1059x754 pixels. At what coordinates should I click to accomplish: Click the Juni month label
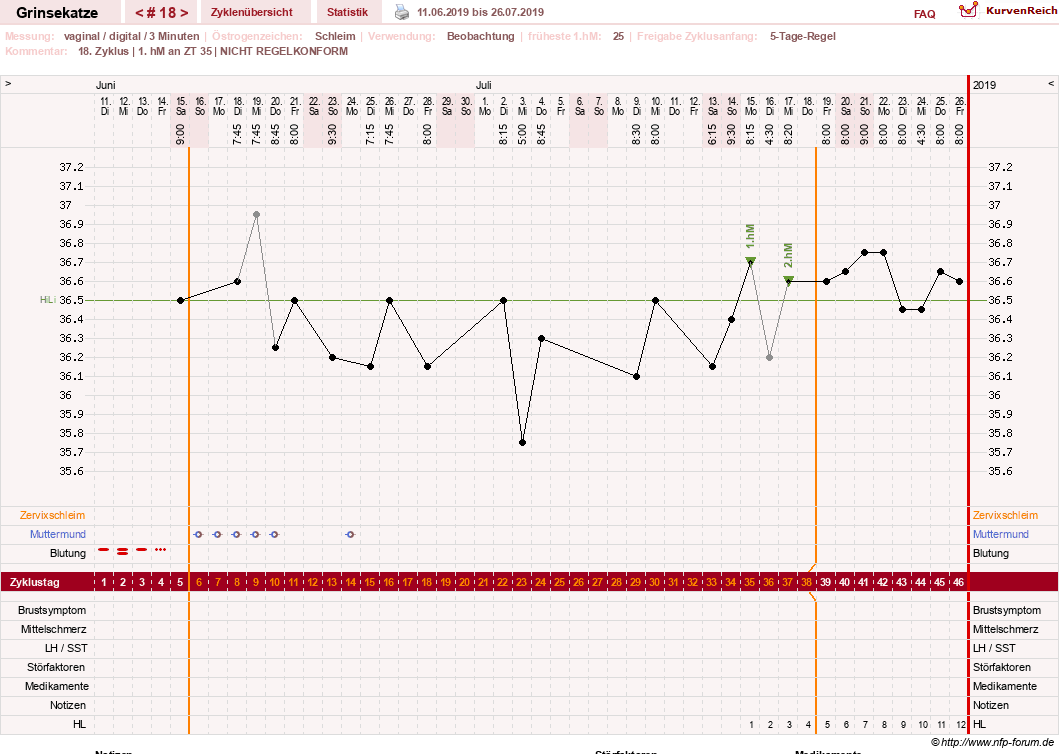coord(105,85)
